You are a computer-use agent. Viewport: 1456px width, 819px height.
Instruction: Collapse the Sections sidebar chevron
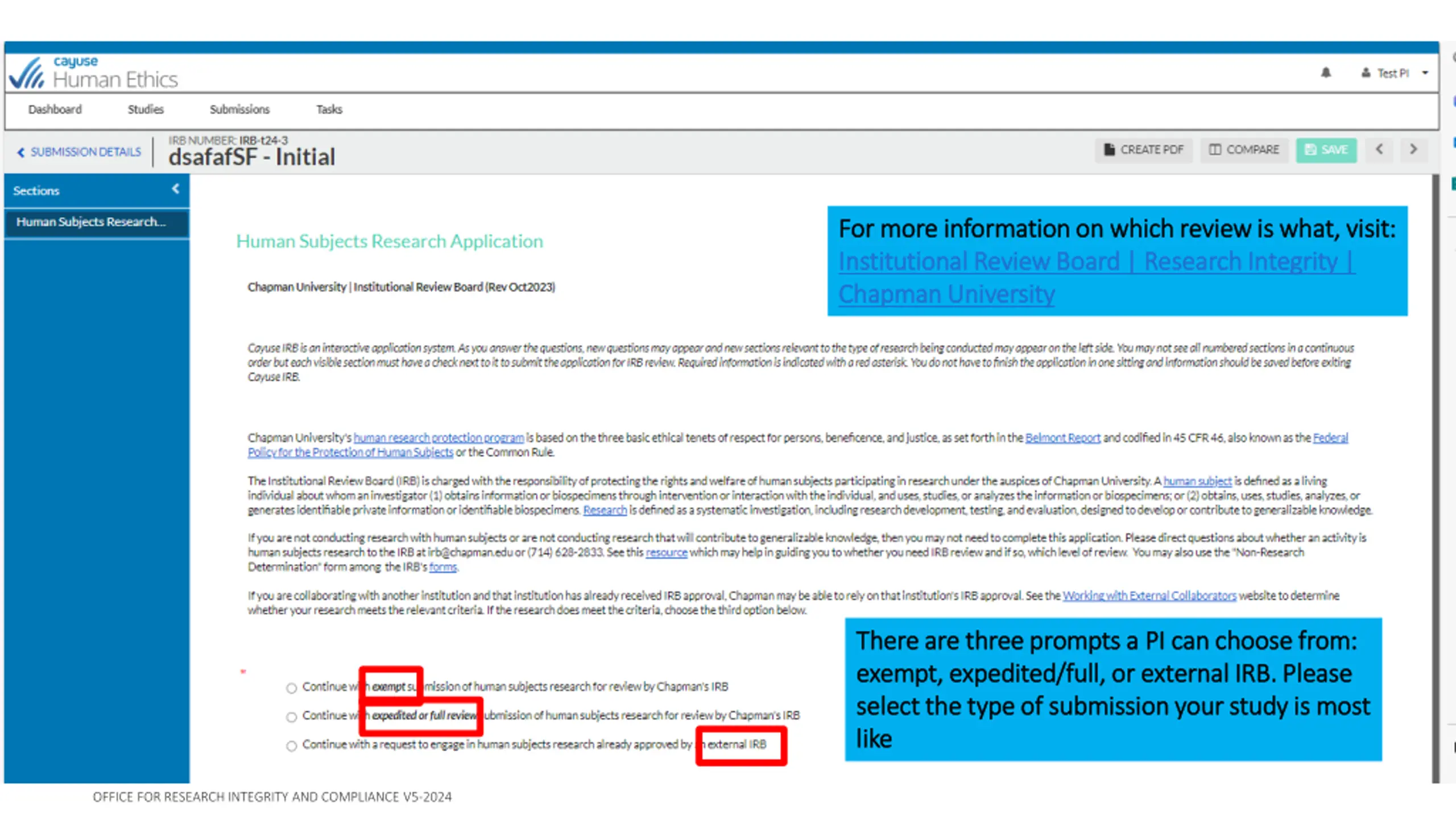176,189
